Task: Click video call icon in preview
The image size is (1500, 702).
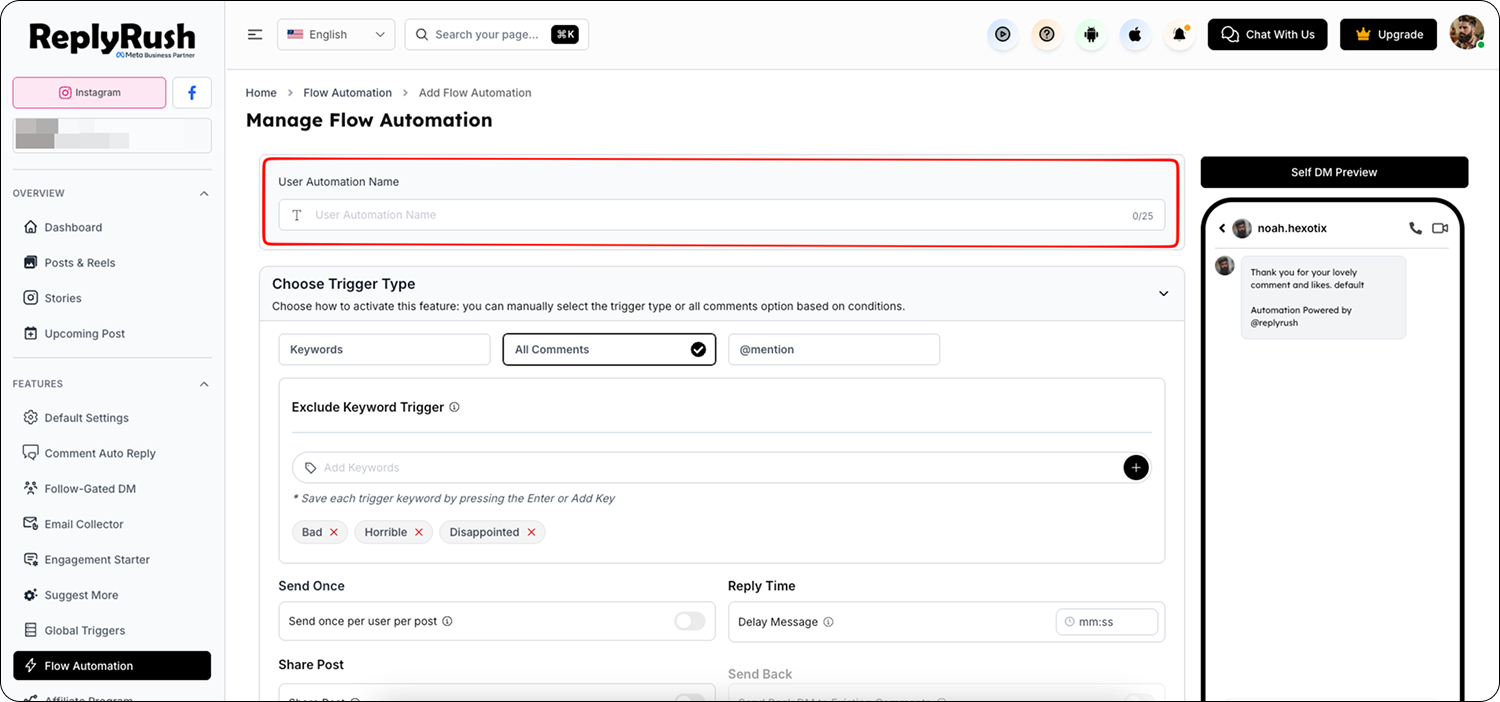Action: coord(1440,228)
